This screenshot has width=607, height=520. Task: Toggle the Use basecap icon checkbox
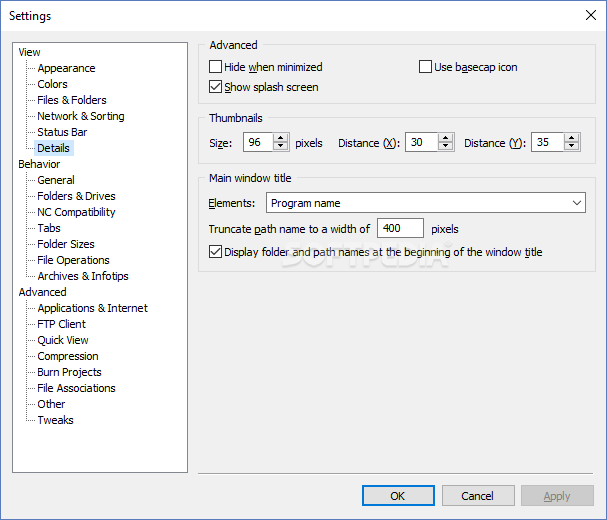[426, 67]
